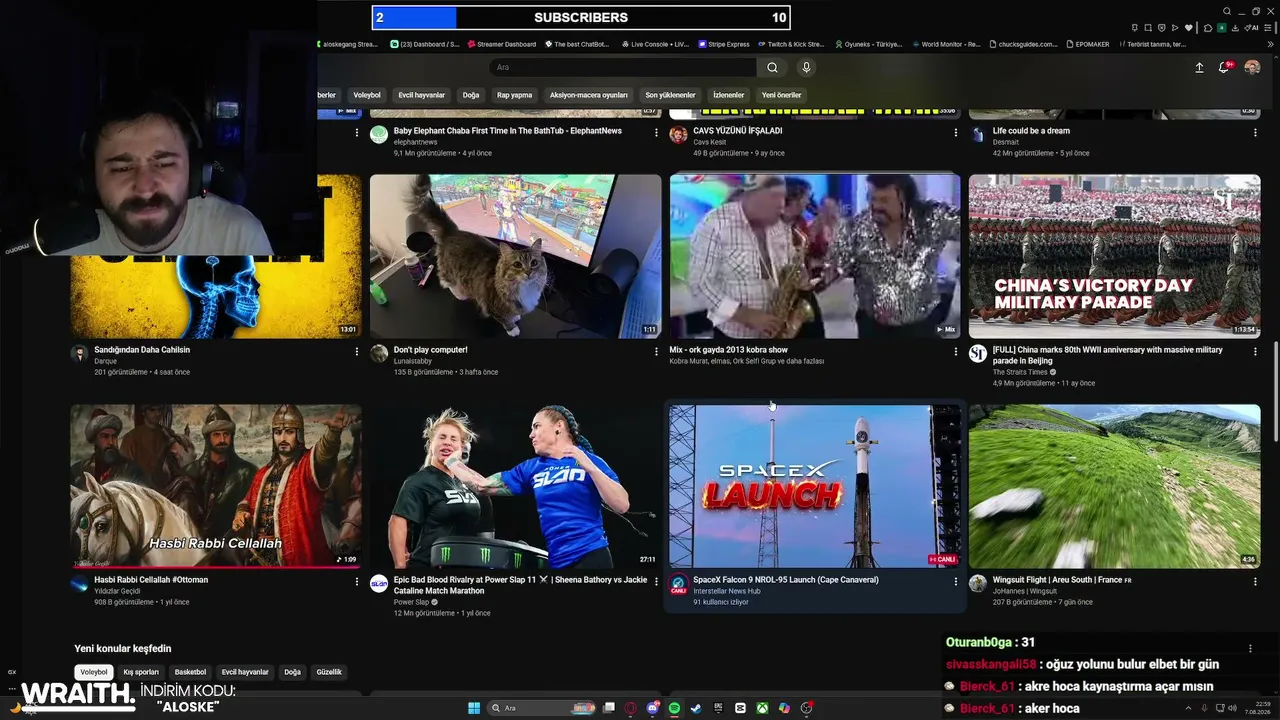The height and width of the screenshot is (720, 1280).
Task: Open The Straits Times channel avatar
Action: coord(978,354)
